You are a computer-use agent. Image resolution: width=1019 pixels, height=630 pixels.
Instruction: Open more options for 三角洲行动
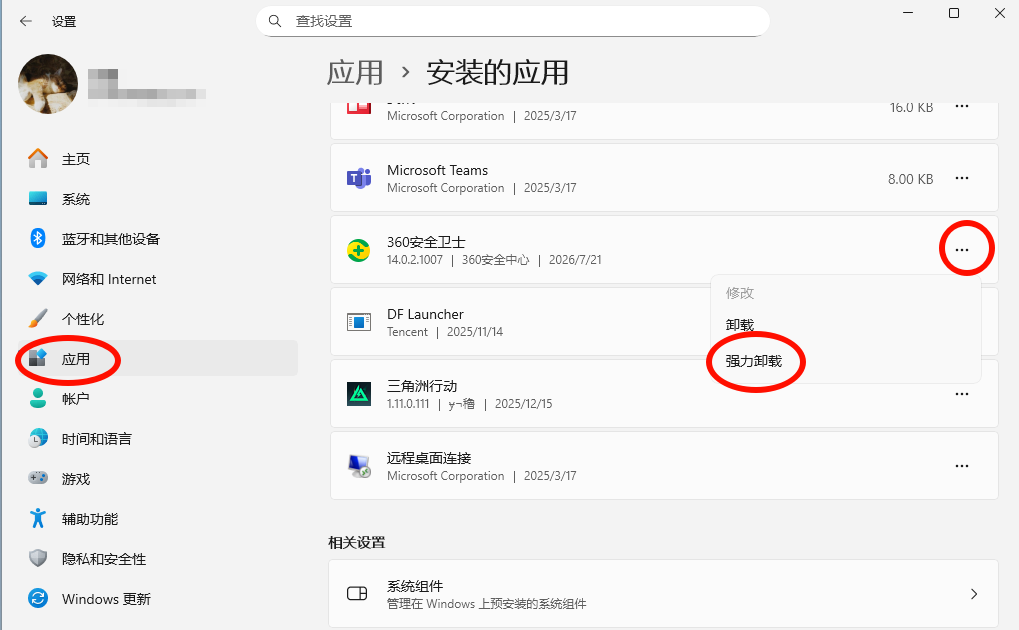(x=962, y=394)
